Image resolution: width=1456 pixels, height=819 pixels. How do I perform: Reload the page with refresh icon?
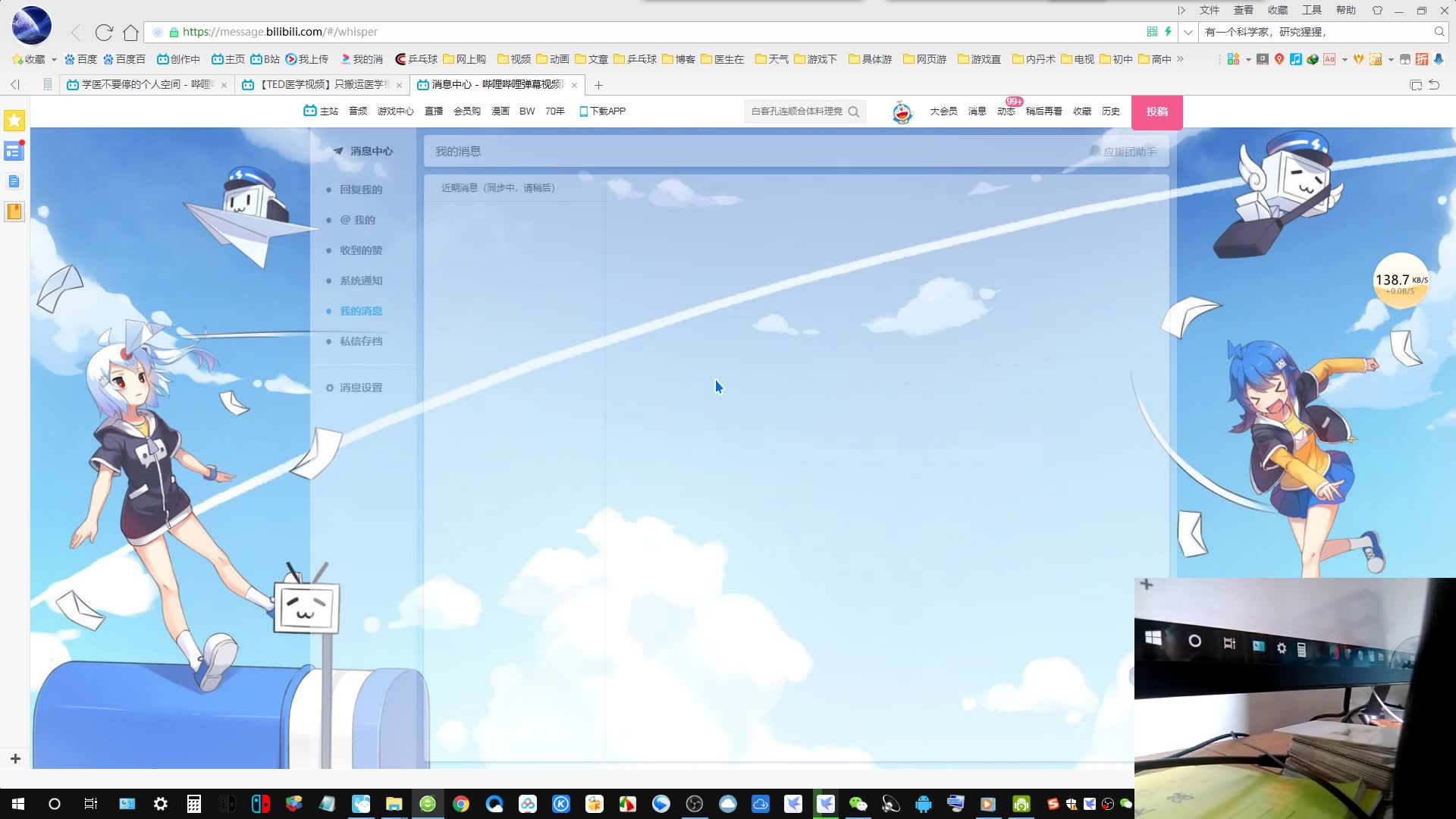tap(104, 33)
